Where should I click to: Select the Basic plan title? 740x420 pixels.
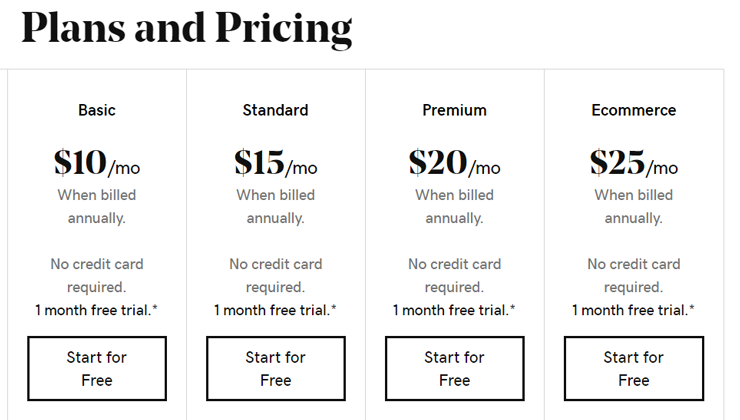tap(97, 110)
